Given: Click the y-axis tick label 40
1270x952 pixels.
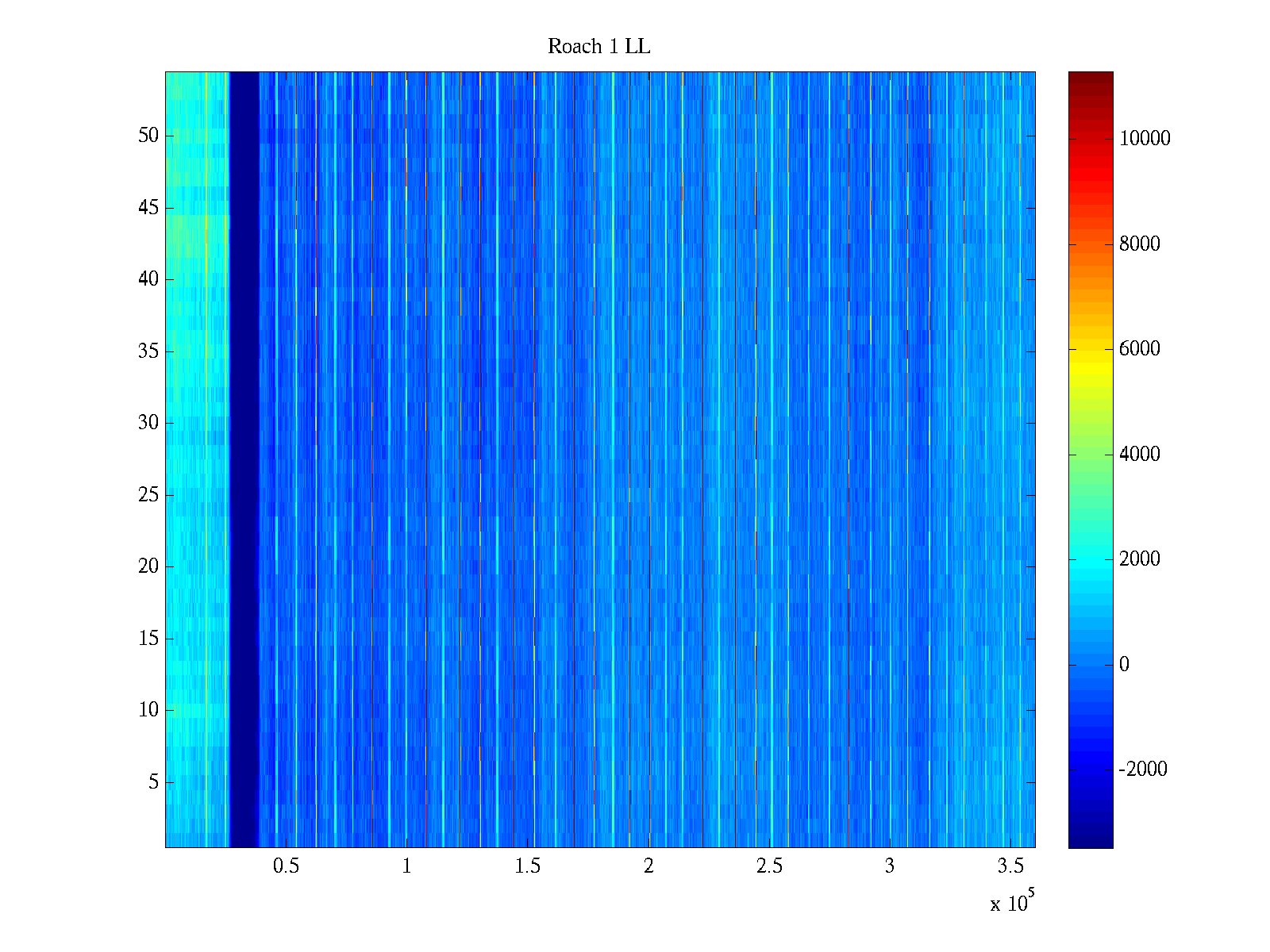Looking at the screenshot, I should (148, 279).
